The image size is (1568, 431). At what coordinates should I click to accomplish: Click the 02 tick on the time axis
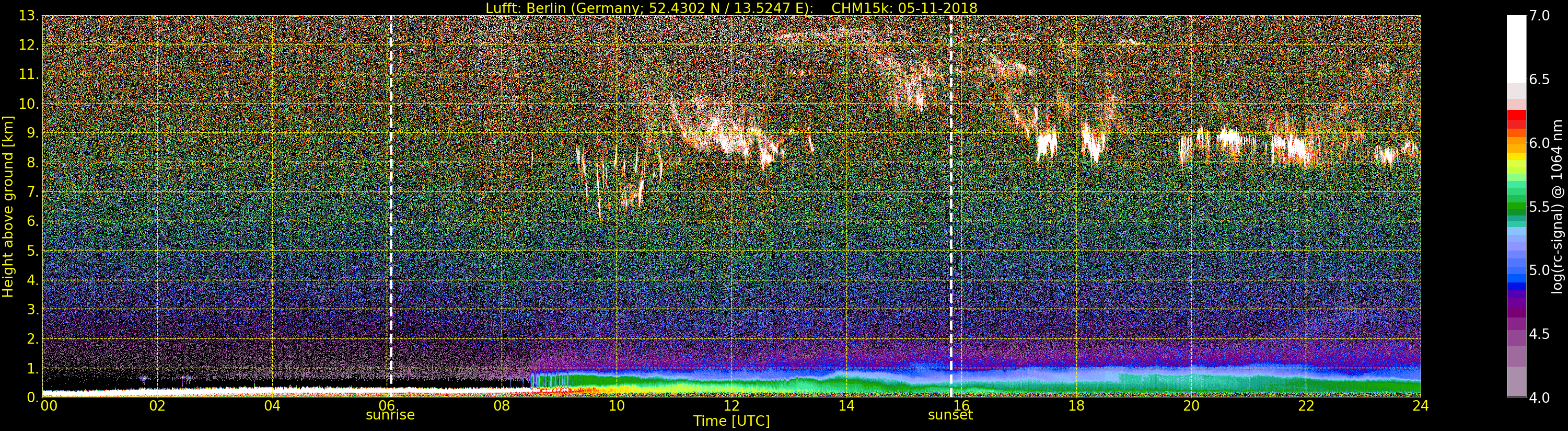pos(157,405)
